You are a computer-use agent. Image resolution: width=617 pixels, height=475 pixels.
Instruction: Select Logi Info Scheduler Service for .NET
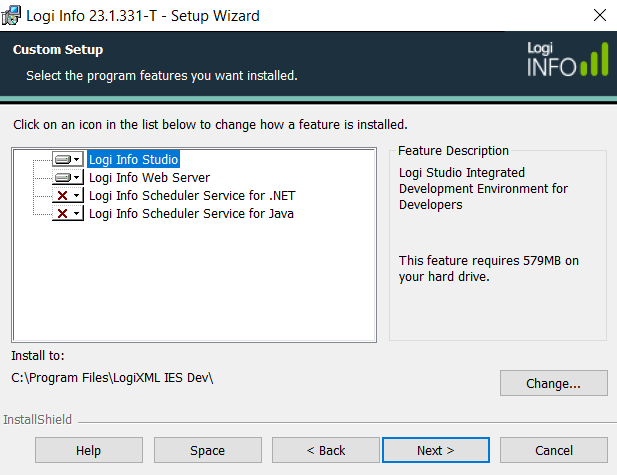[x=192, y=196]
